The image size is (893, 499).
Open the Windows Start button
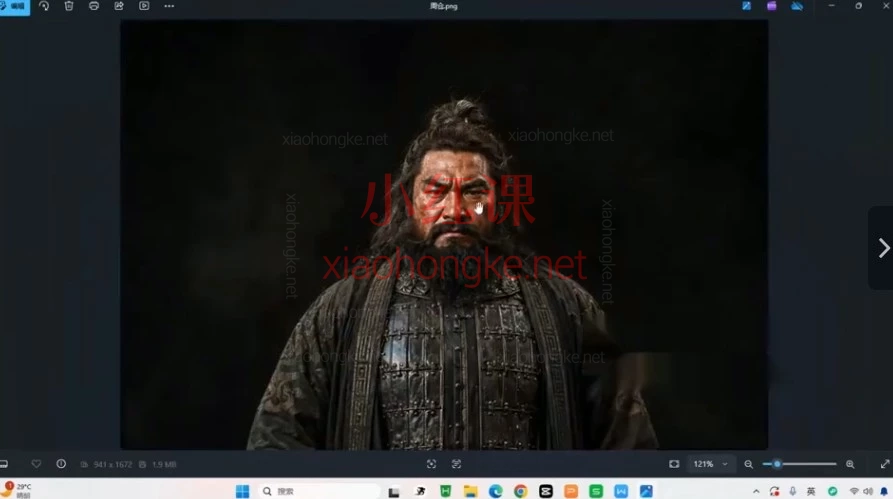(x=242, y=491)
